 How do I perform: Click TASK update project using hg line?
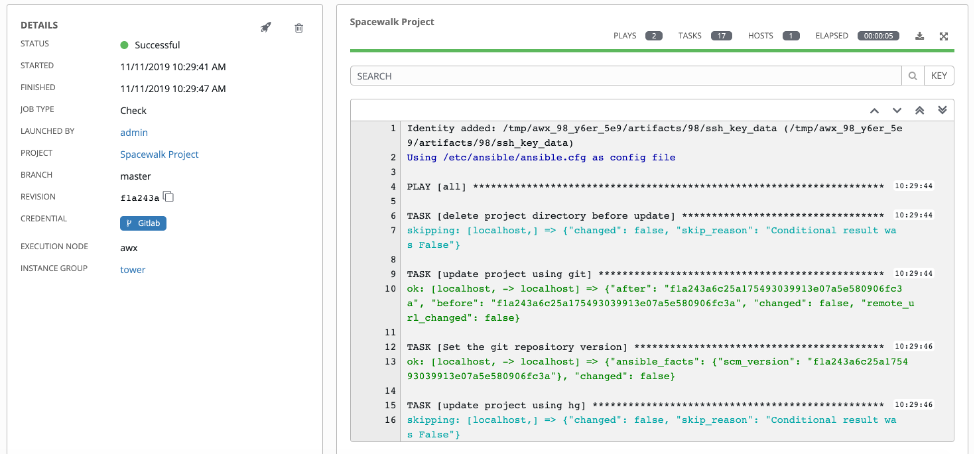point(645,405)
